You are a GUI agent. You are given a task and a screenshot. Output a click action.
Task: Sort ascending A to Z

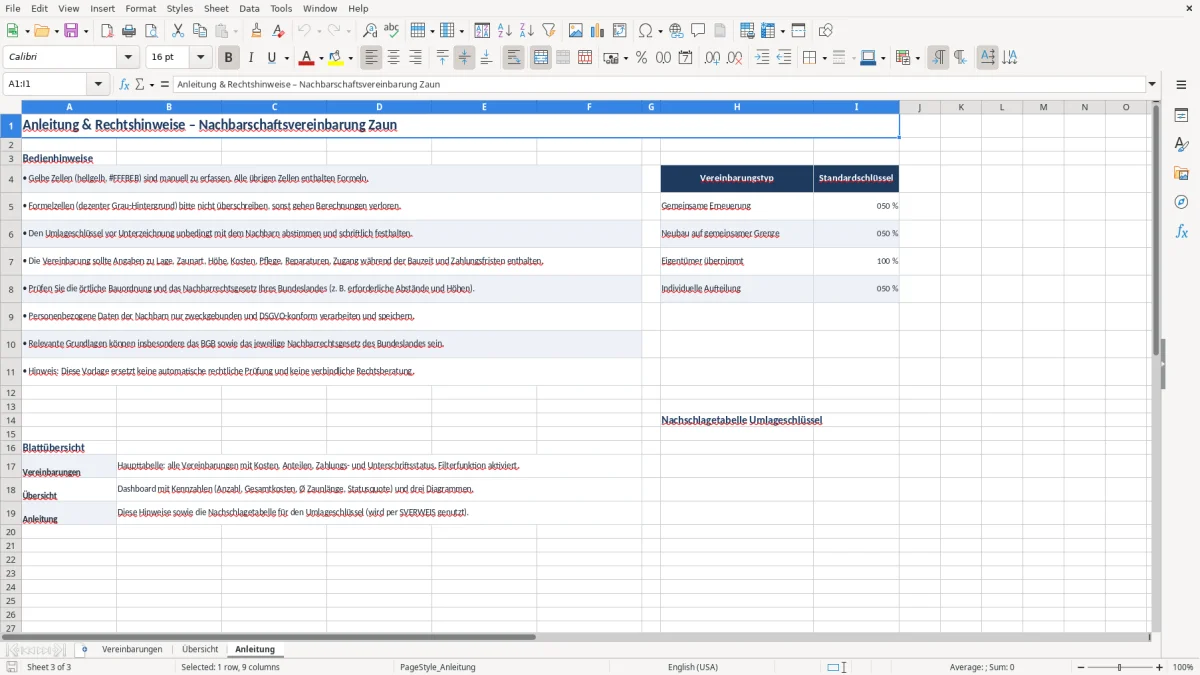505,31
